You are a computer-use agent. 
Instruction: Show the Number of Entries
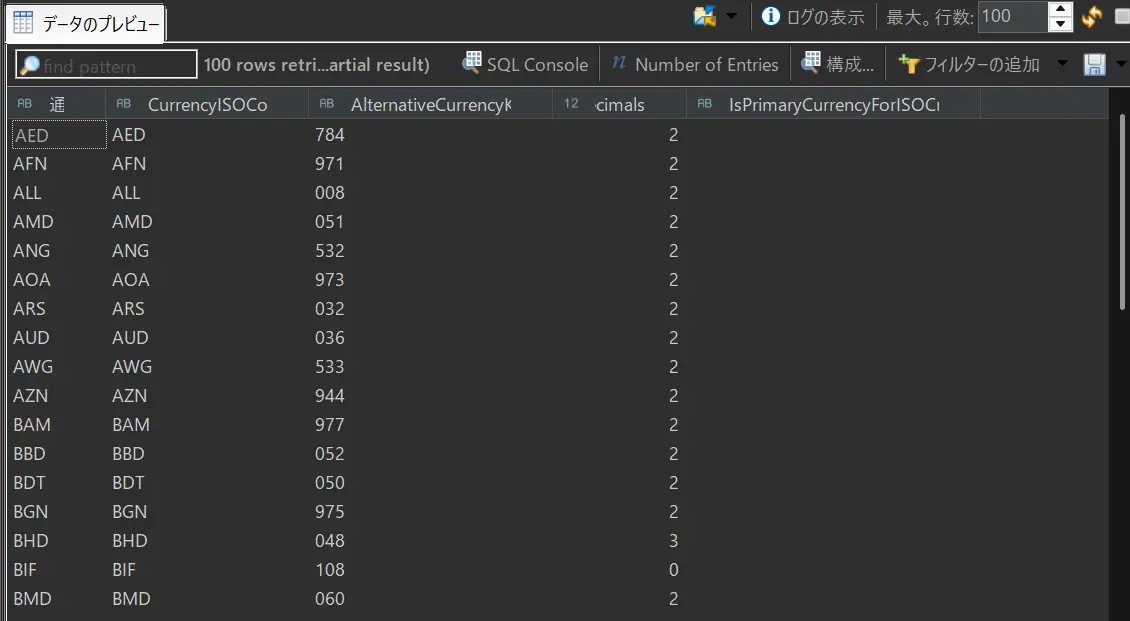(x=695, y=64)
